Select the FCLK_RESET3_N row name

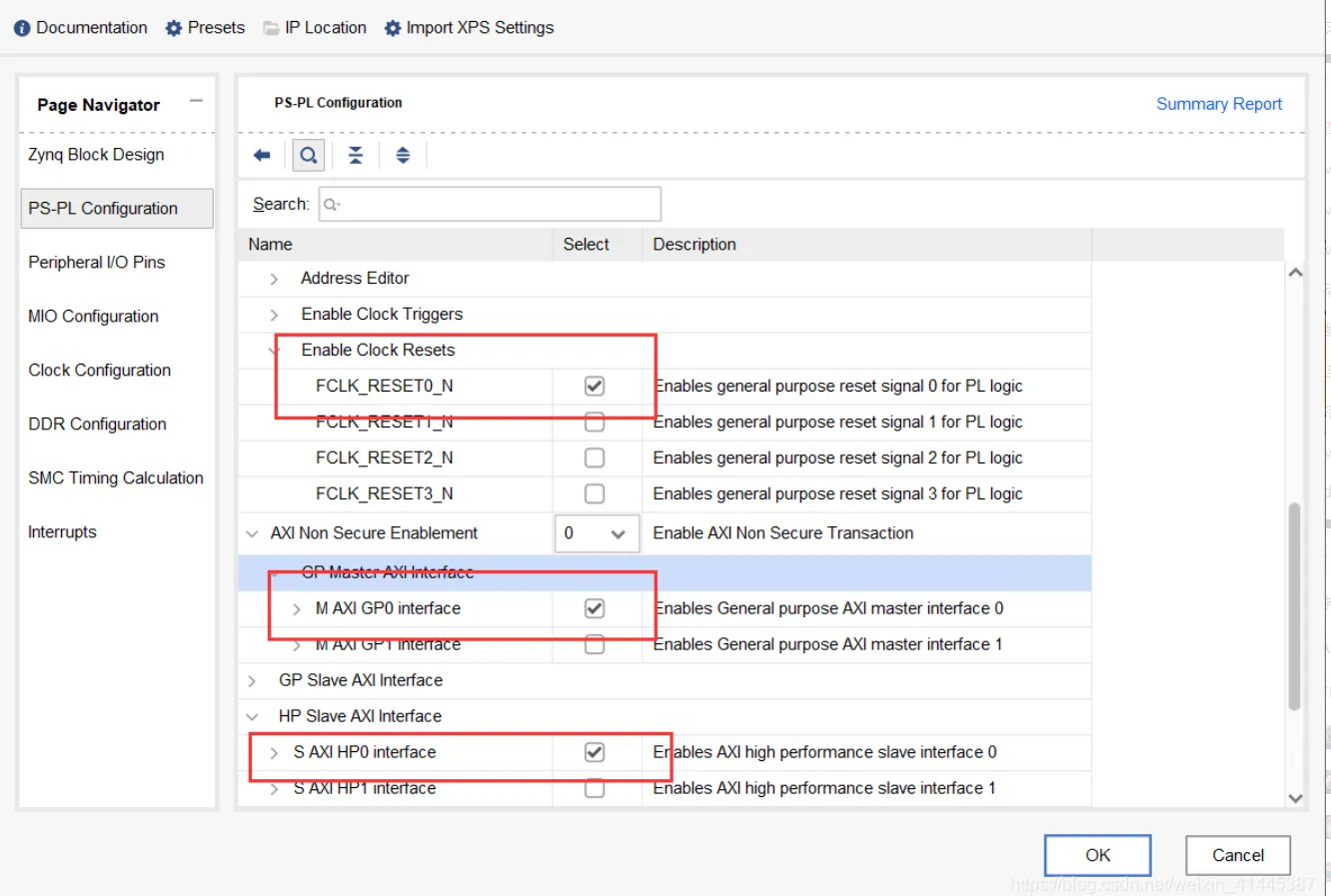click(384, 493)
